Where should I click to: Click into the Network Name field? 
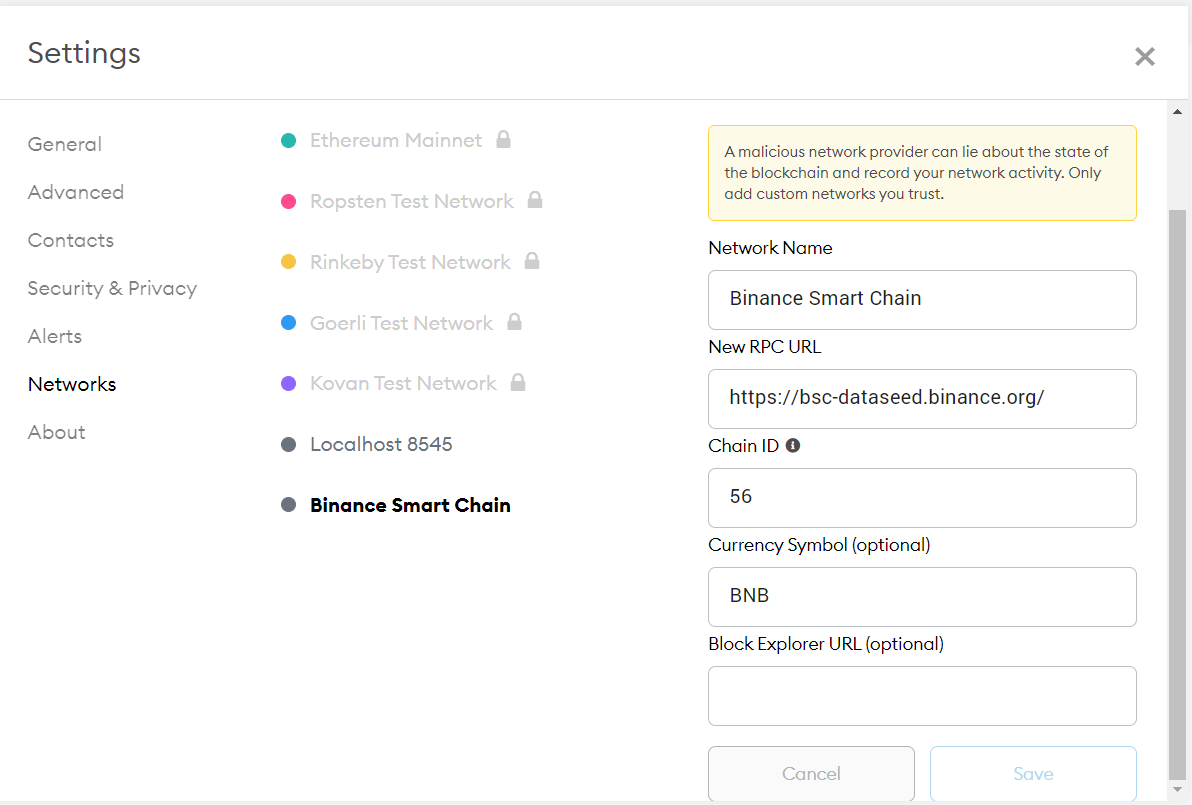point(922,299)
